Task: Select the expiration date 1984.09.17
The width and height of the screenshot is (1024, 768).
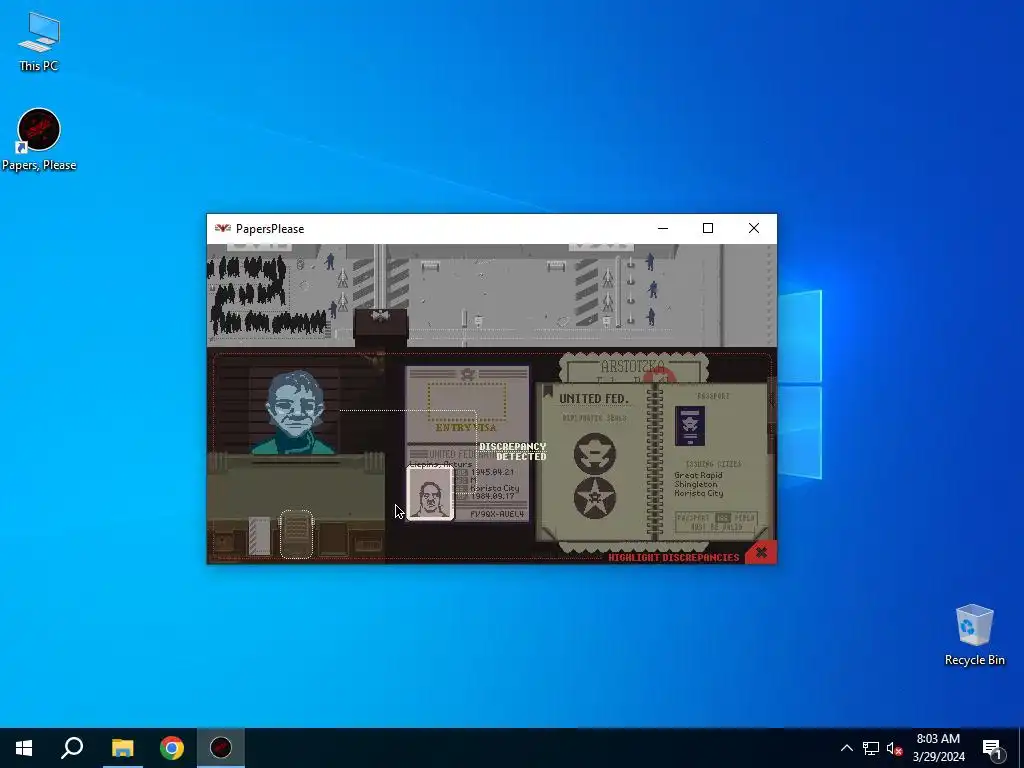Action: [492, 496]
